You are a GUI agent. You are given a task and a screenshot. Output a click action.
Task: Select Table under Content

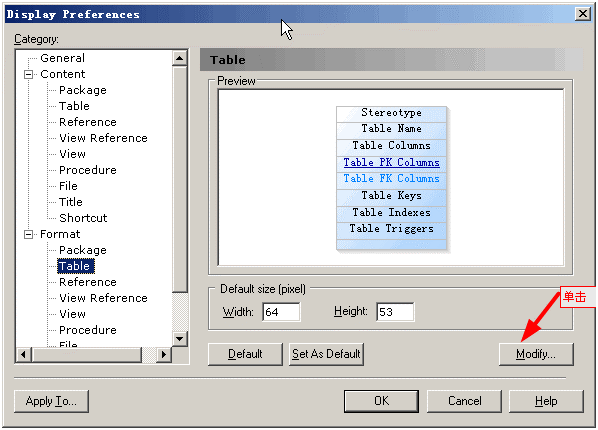pos(74,106)
